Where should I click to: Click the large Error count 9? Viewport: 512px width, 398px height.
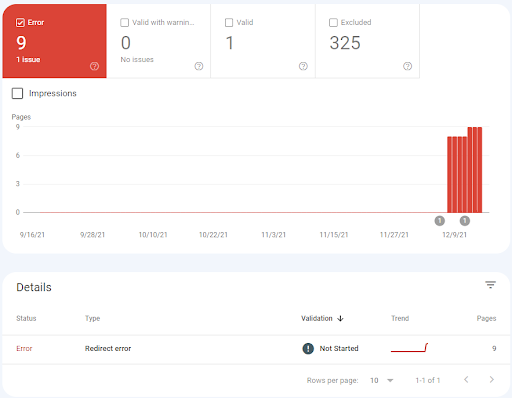21,43
